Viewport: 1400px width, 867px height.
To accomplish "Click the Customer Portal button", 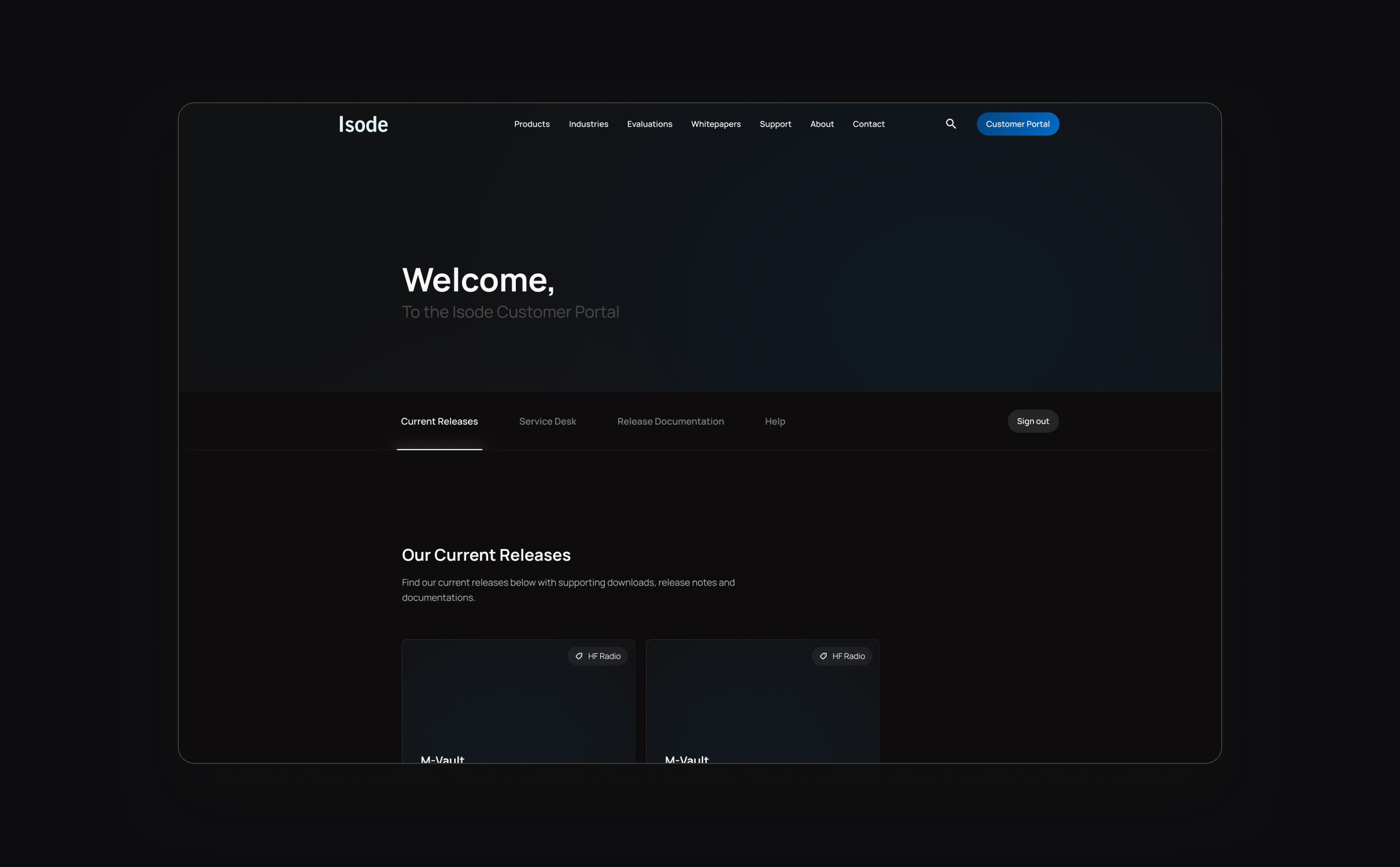I will click(x=1017, y=124).
